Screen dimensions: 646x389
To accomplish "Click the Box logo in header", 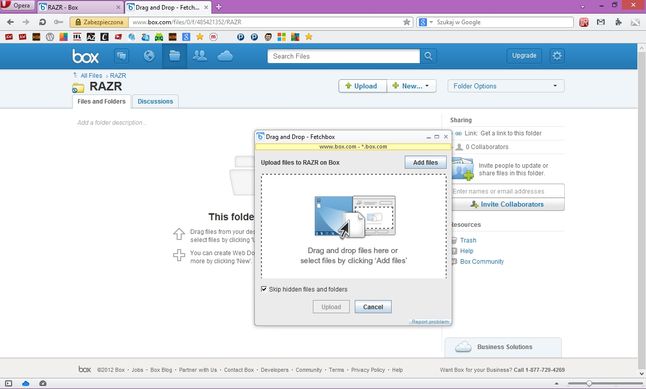I will [85, 56].
